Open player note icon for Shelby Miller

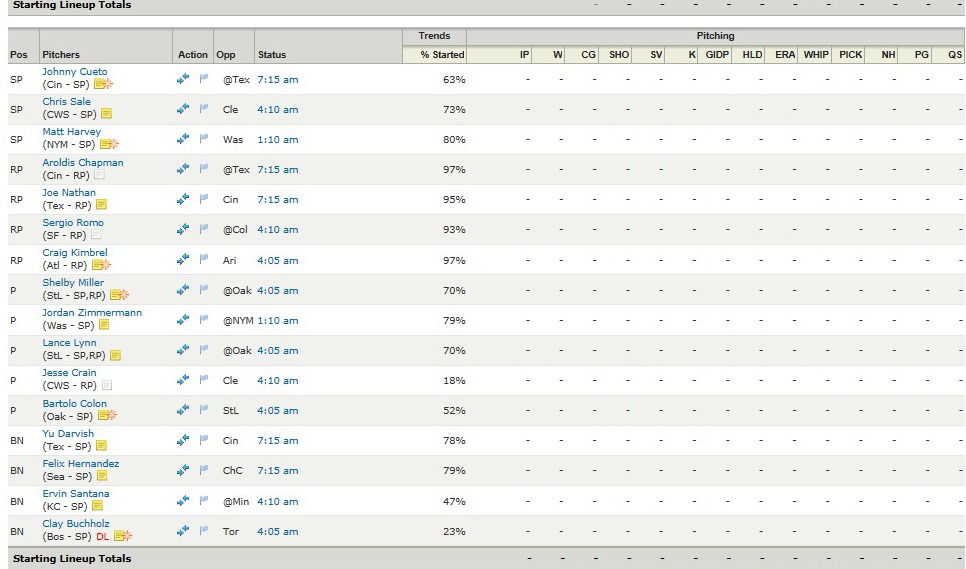click(120, 295)
